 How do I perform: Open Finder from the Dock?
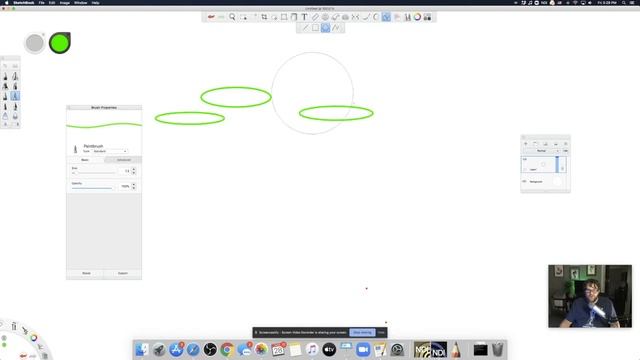click(x=142, y=350)
